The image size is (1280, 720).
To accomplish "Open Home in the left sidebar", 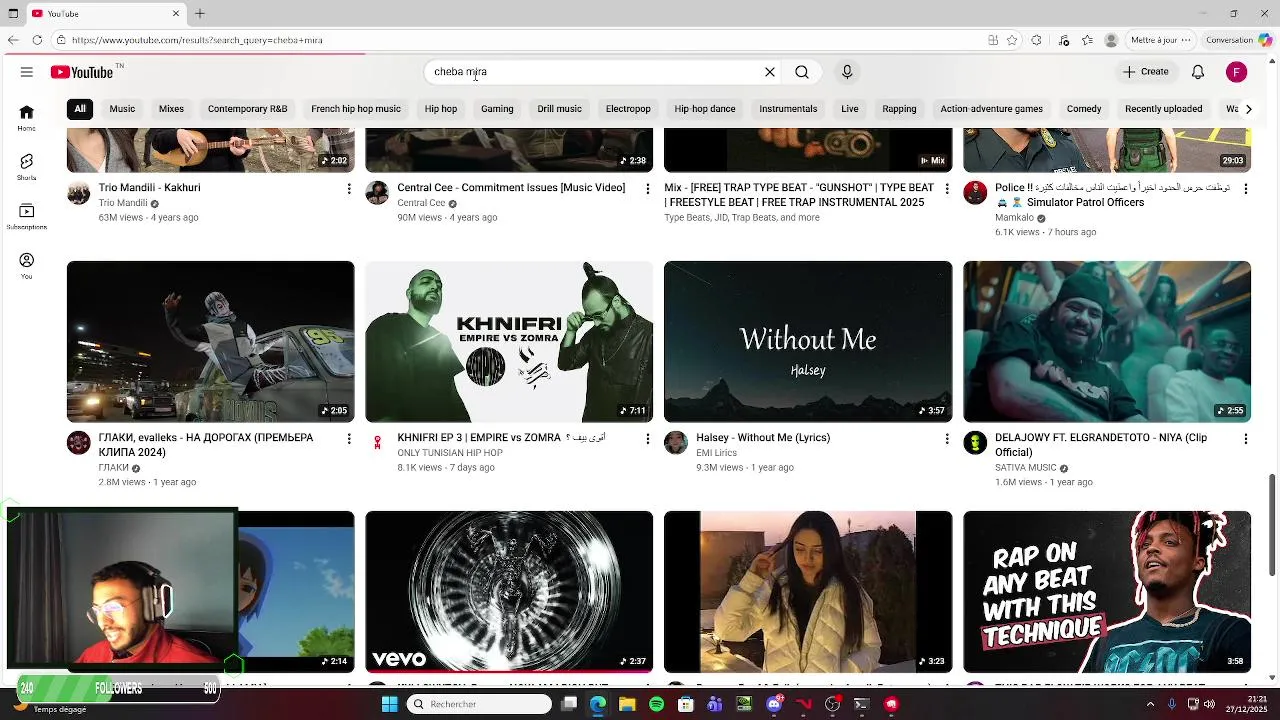I will point(27,118).
